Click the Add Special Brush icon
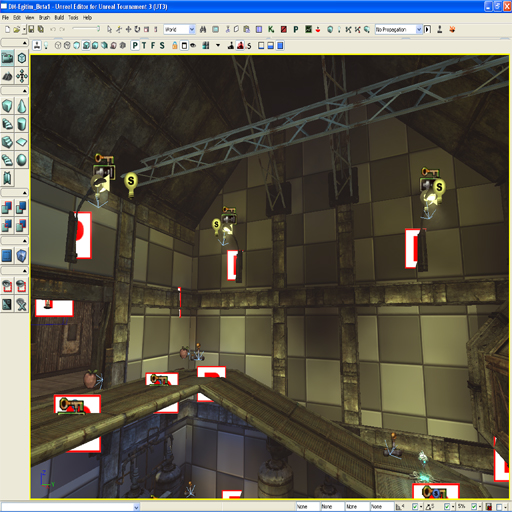This screenshot has height=512, width=512. coord(7,256)
